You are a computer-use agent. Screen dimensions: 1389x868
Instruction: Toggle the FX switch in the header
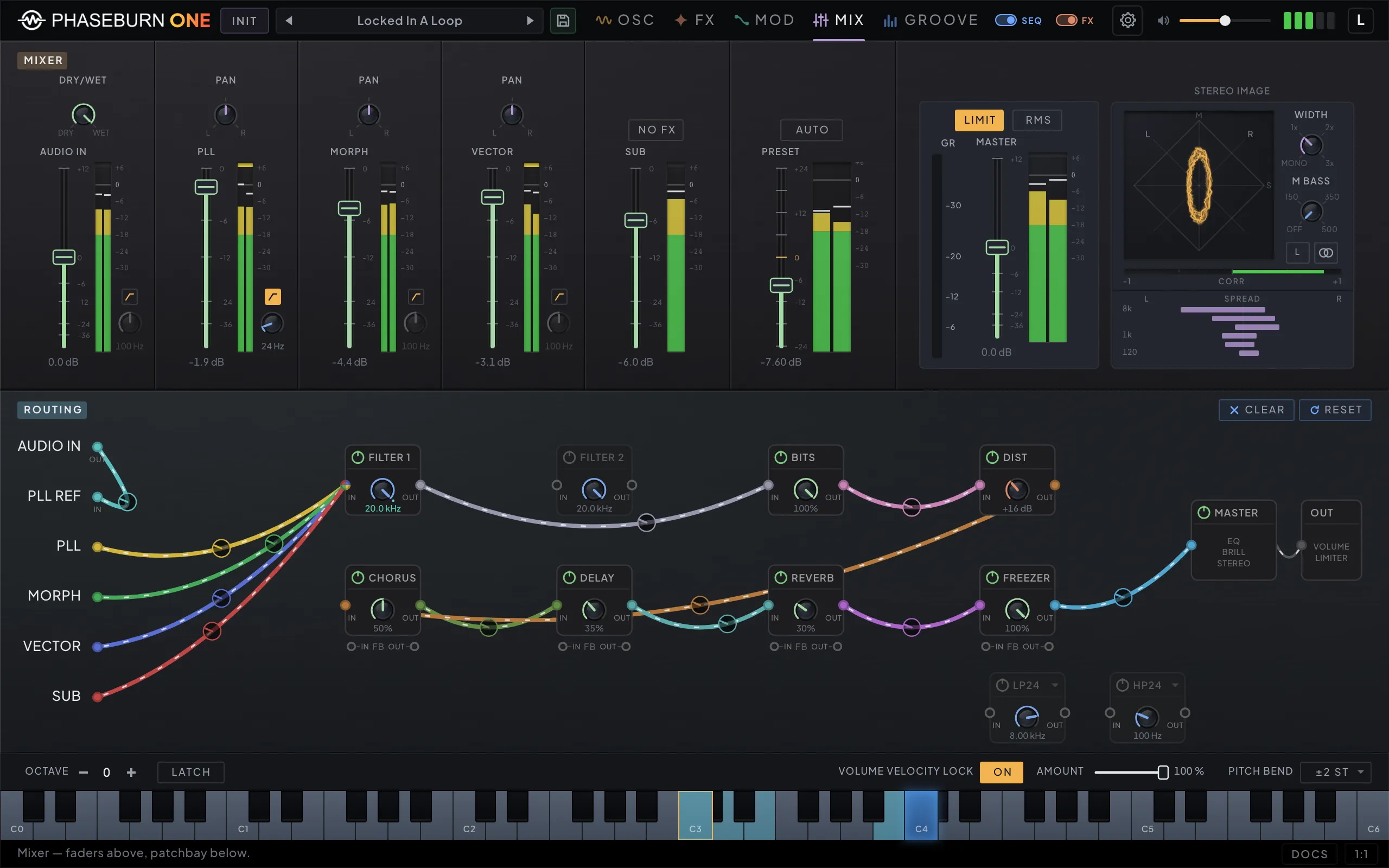tap(1066, 21)
